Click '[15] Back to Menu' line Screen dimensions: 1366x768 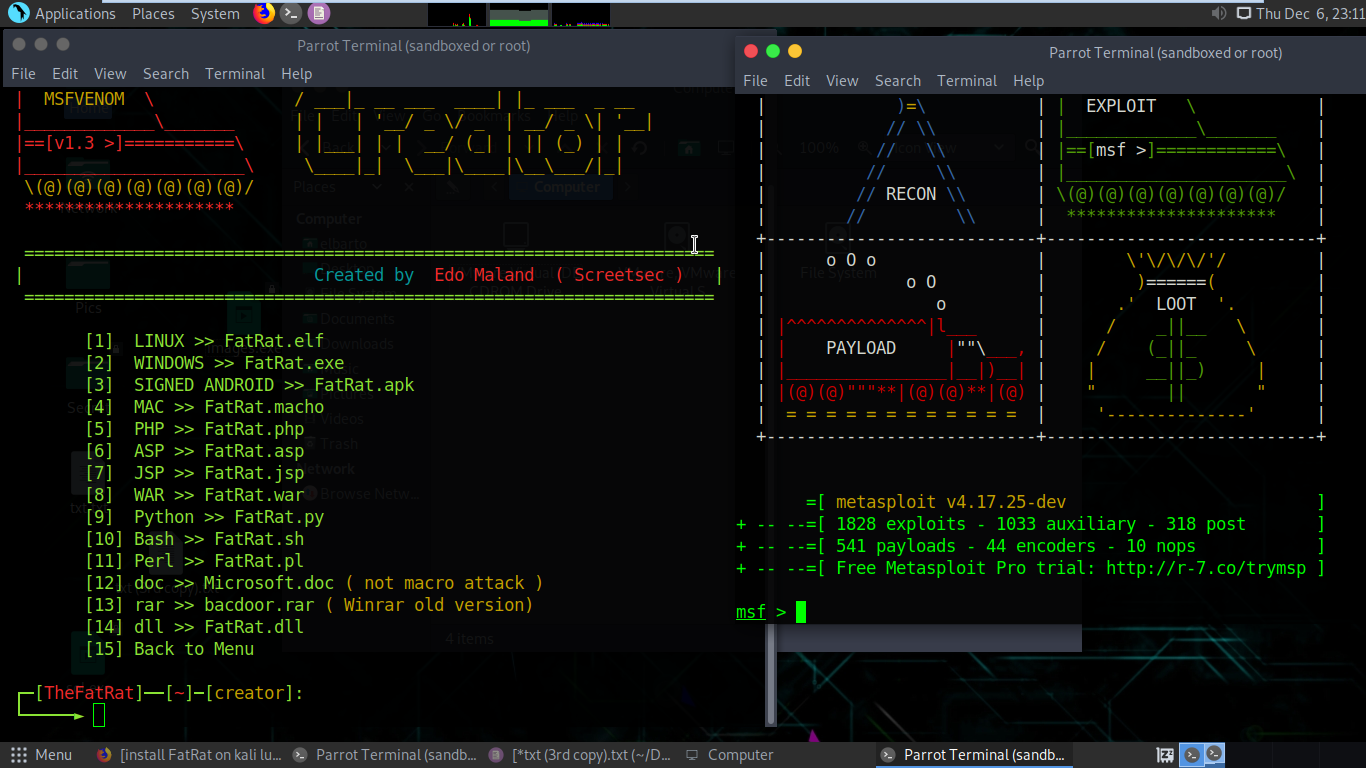(x=169, y=649)
